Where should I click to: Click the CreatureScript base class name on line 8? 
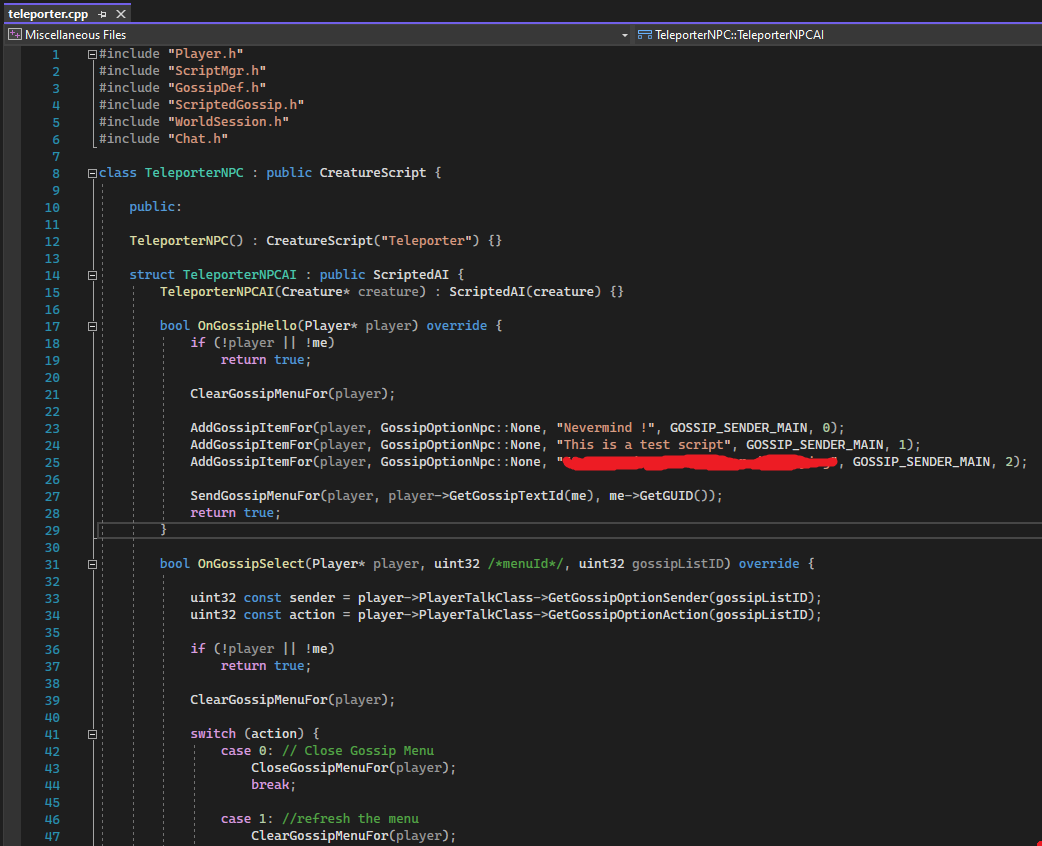[x=372, y=173]
